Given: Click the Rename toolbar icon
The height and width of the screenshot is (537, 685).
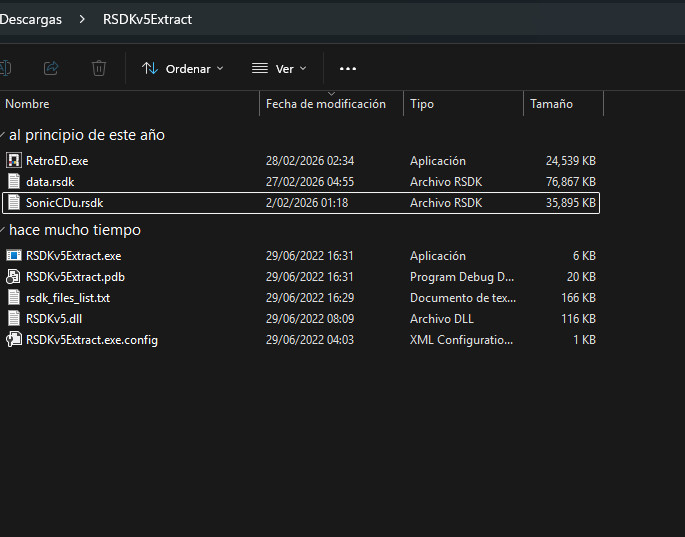Looking at the screenshot, I should click(x=5, y=68).
